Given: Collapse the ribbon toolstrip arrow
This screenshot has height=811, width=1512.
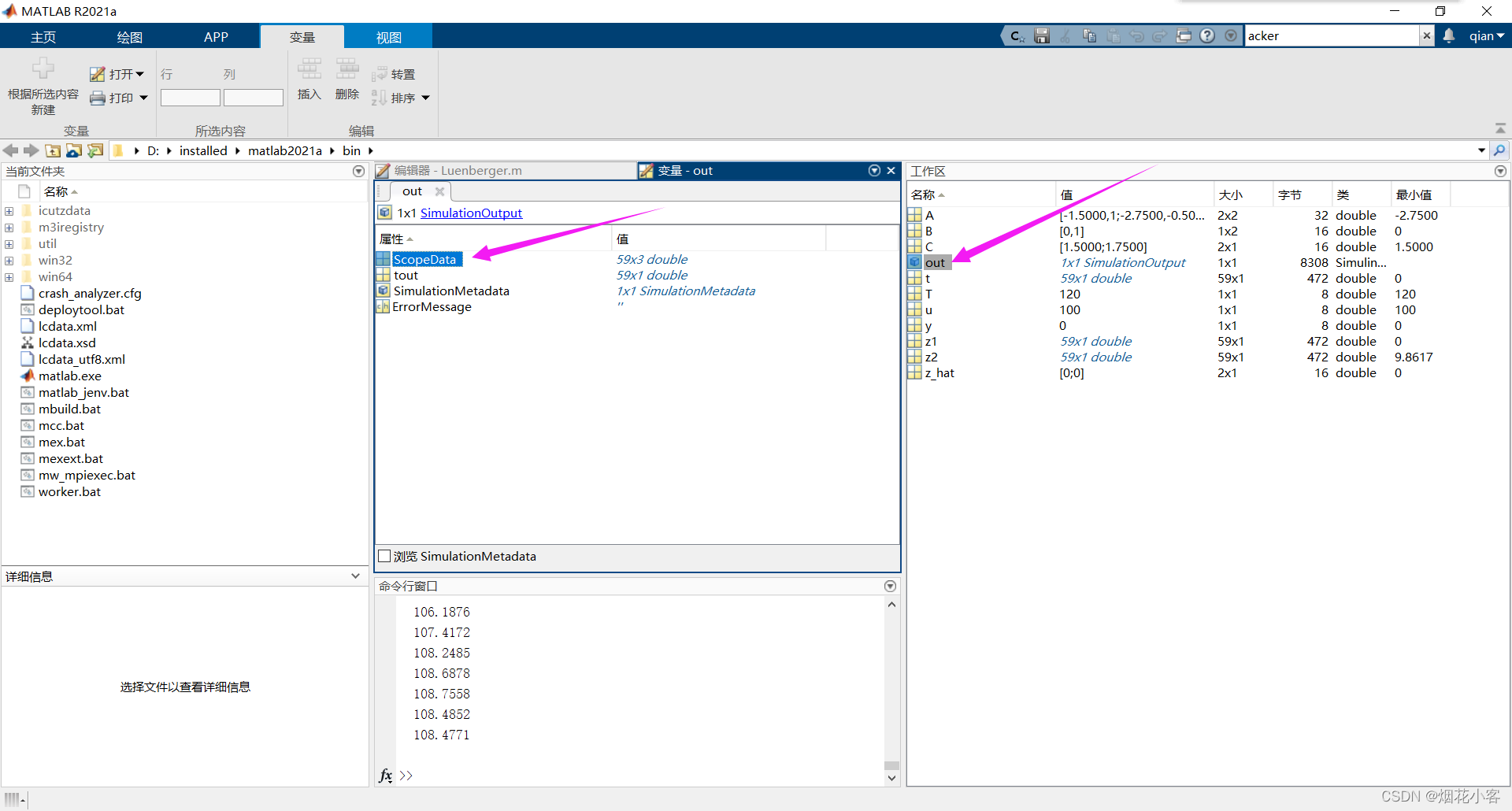Looking at the screenshot, I should point(1500,128).
